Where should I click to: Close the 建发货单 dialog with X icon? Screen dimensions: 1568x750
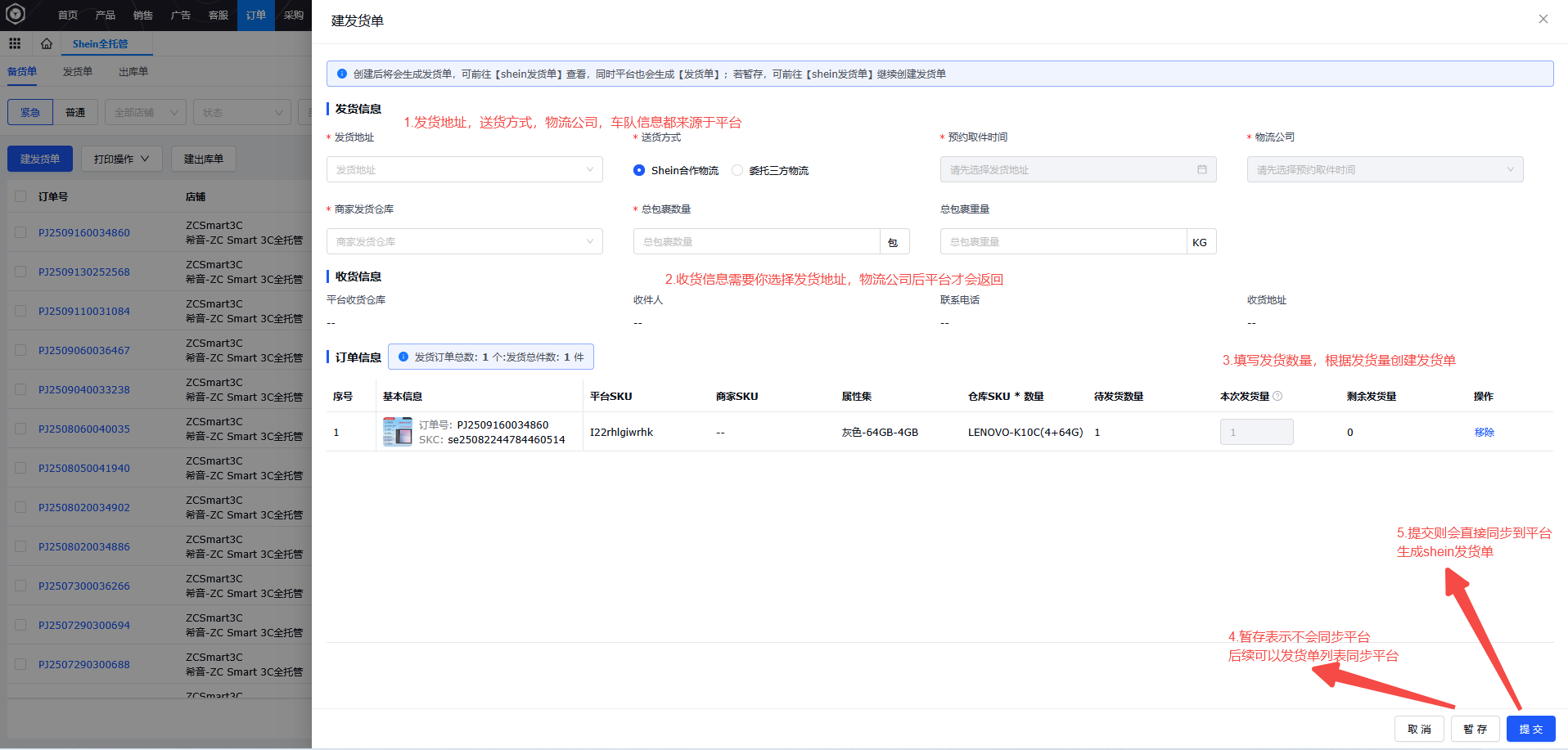1543,19
